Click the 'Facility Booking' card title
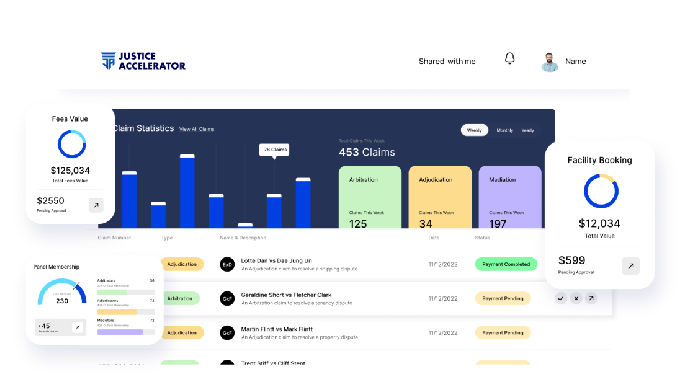This screenshot has width=680, height=390. coord(600,160)
